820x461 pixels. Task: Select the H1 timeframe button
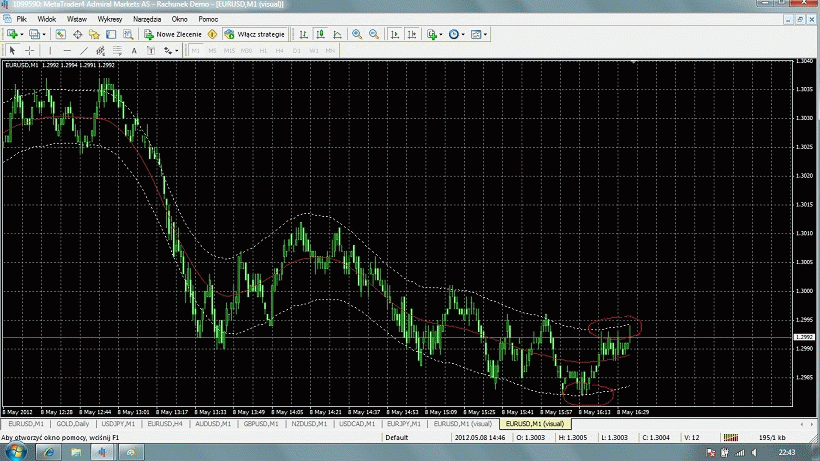click(263, 51)
